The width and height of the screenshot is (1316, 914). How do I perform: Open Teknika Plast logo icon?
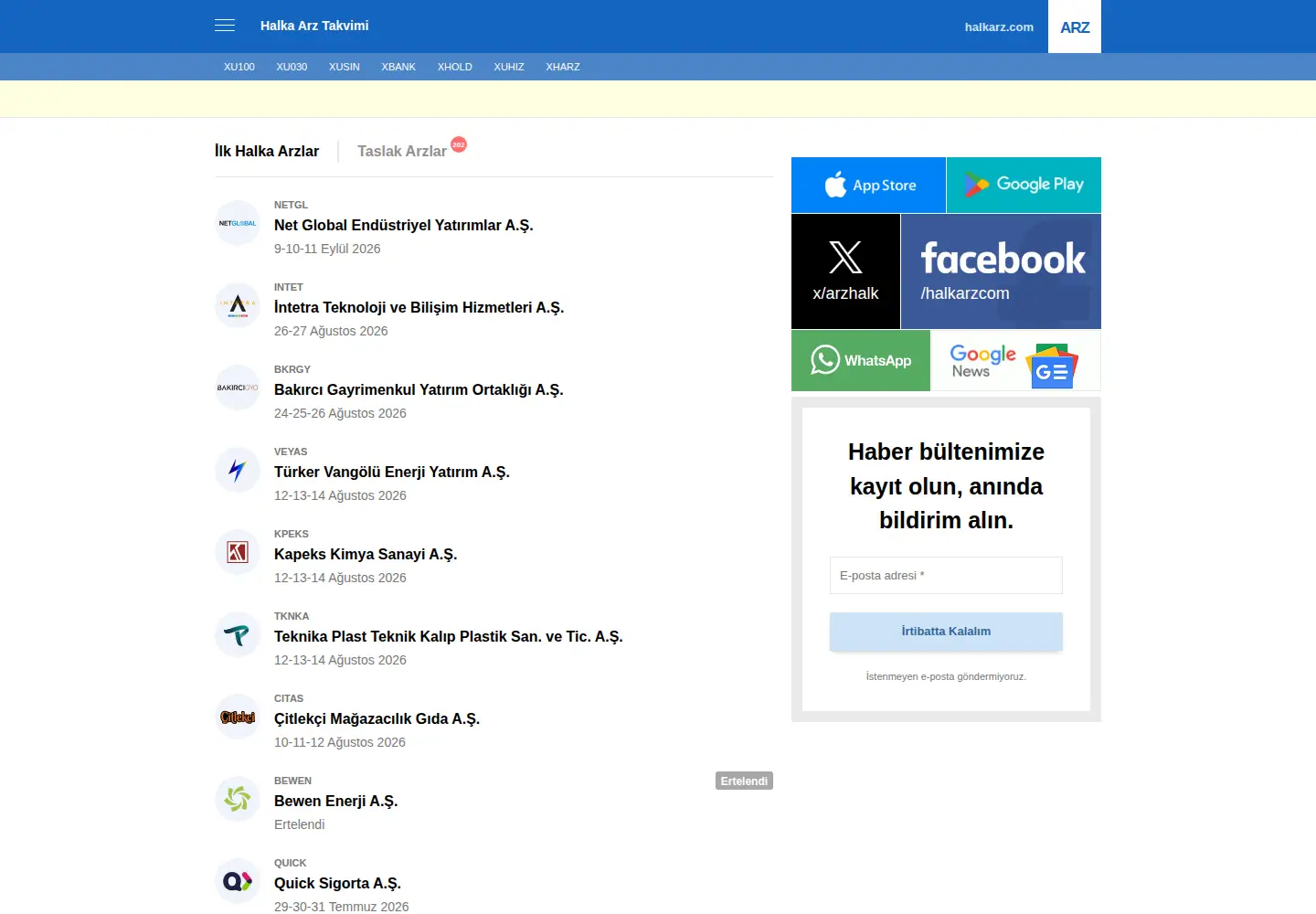pos(238,634)
